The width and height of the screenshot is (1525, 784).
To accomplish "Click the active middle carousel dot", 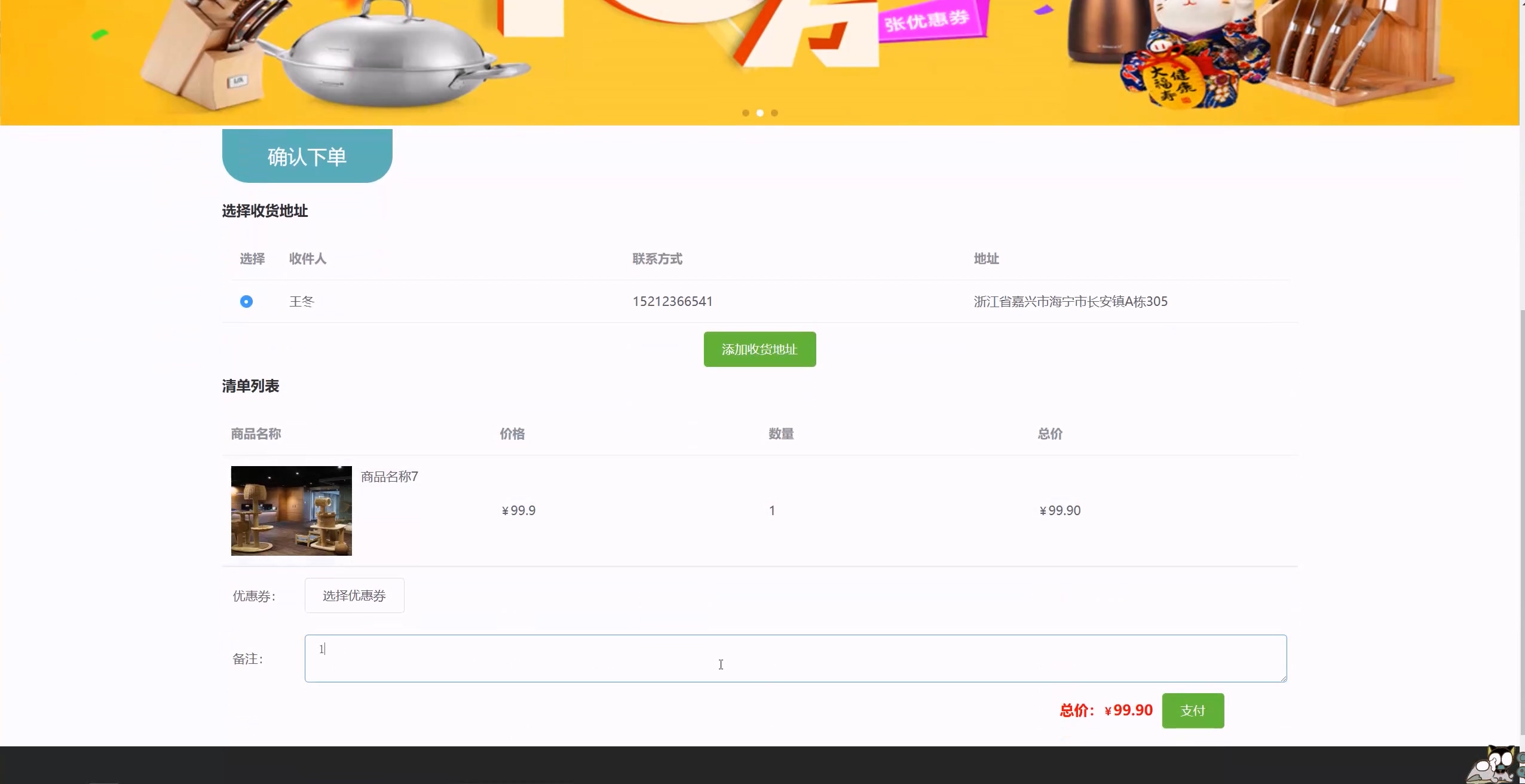I will point(760,113).
